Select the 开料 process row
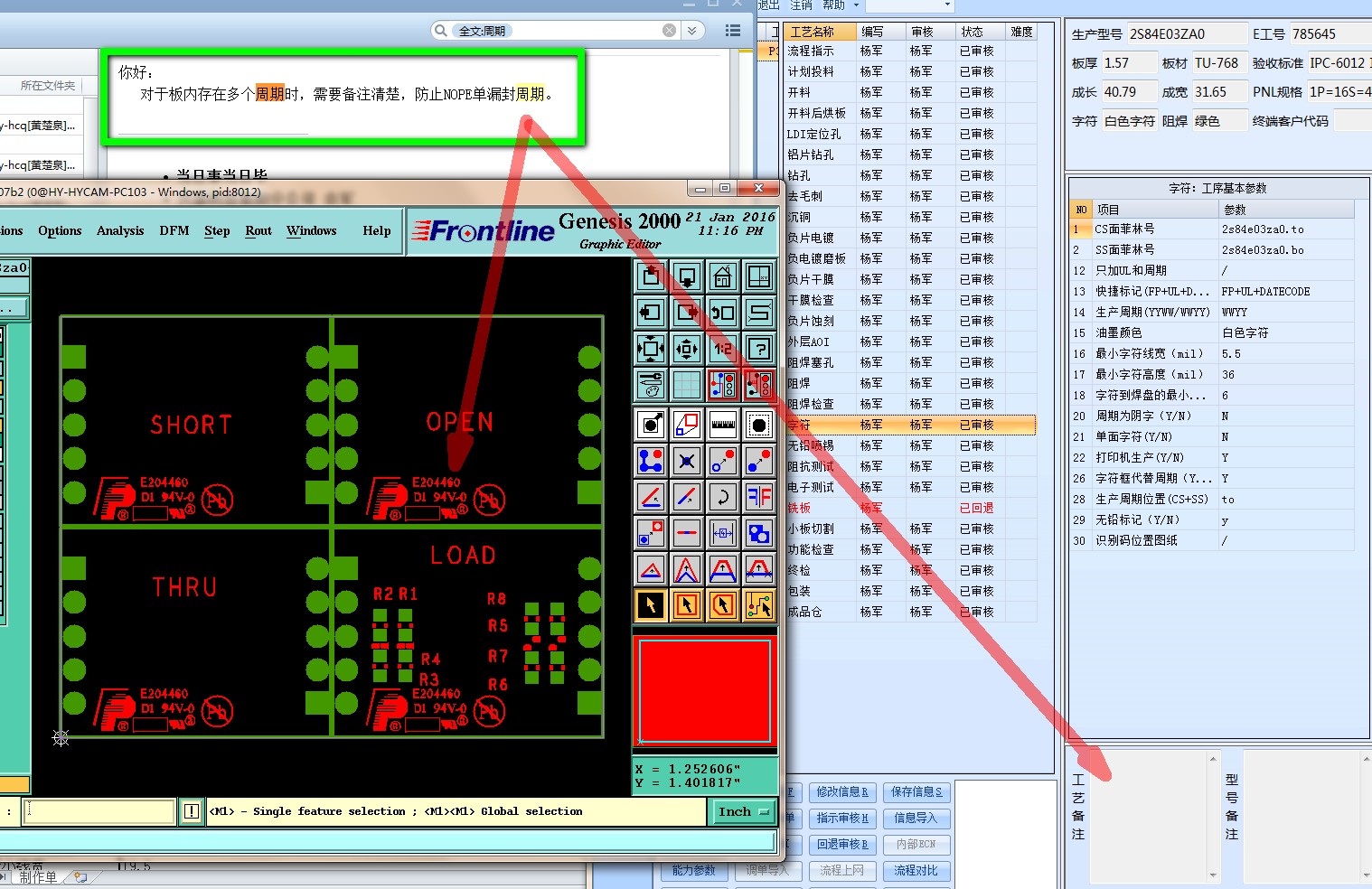The height and width of the screenshot is (889, 1372). 909,92
